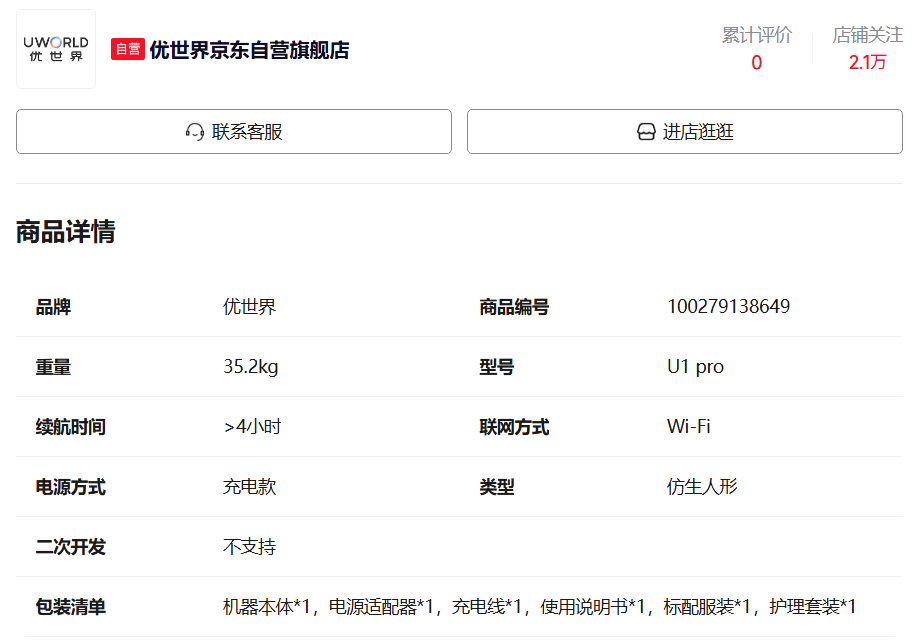Image resolution: width=920 pixels, height=642 pixels.
Task: Click the weight value 35.2kg
Action: pyautogui.click(x=251, y=367)
